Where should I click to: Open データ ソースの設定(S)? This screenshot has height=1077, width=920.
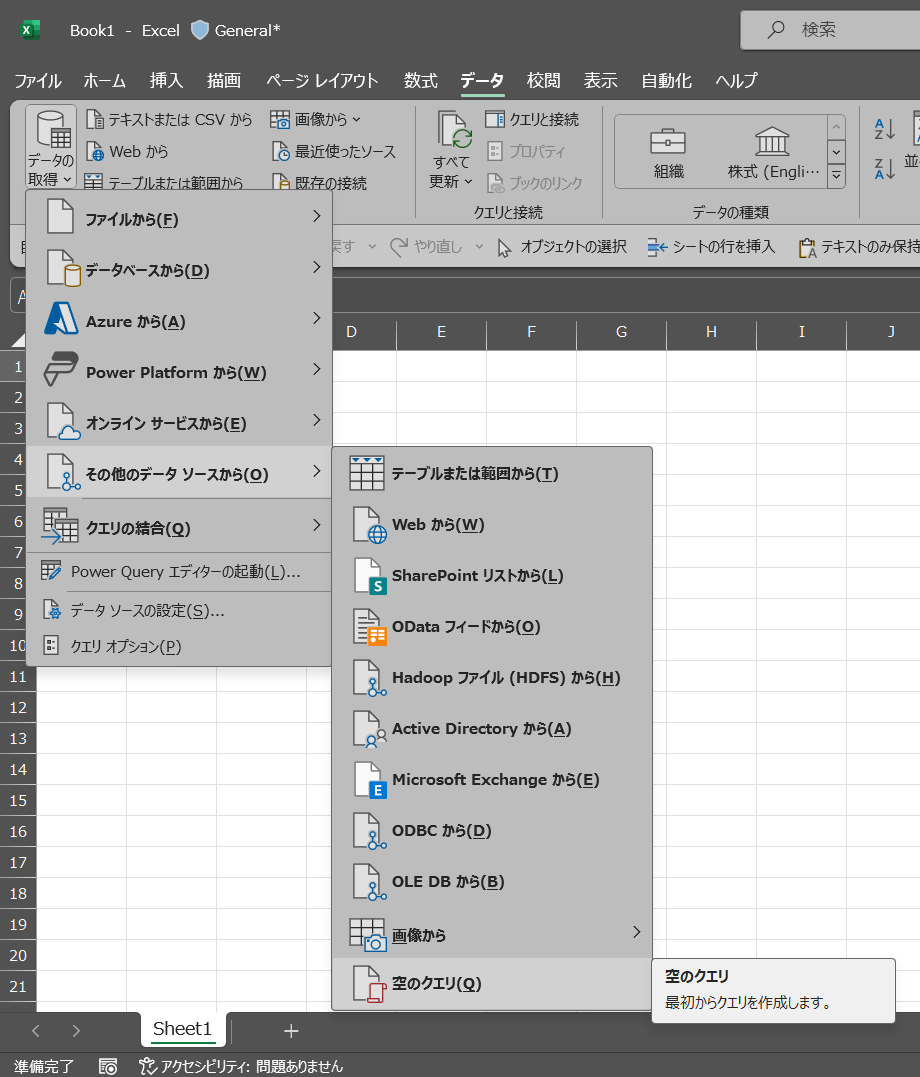click(x=179, y=610)
